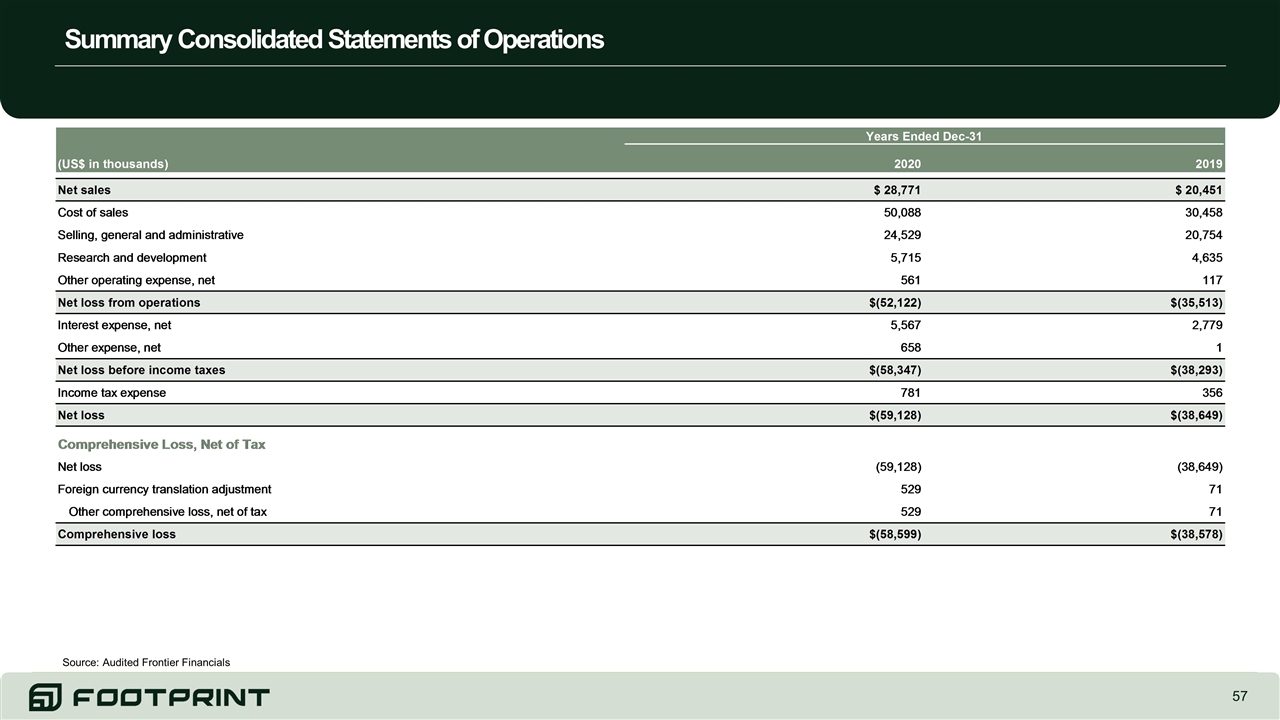Click the value 561

point(911,280)
